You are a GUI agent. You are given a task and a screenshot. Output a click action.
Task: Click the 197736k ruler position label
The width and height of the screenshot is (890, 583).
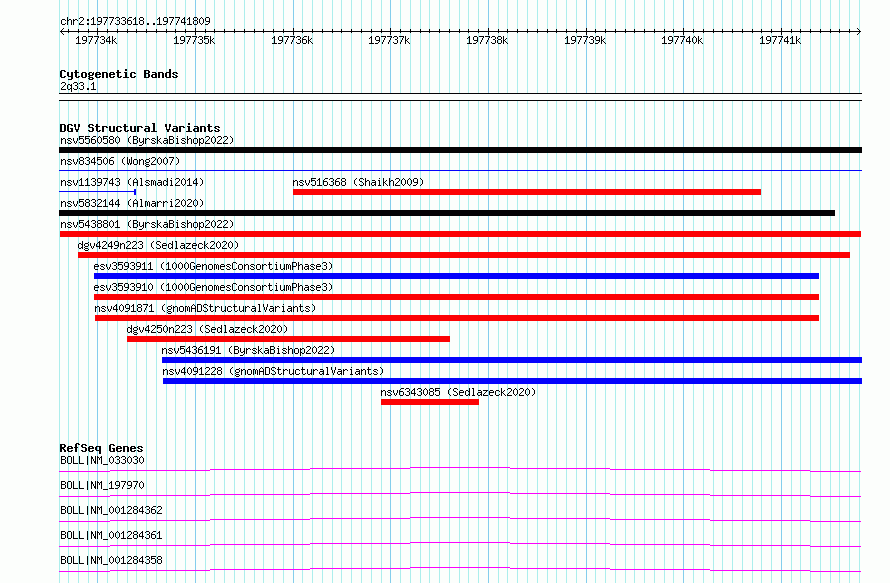tap(292, 40)
